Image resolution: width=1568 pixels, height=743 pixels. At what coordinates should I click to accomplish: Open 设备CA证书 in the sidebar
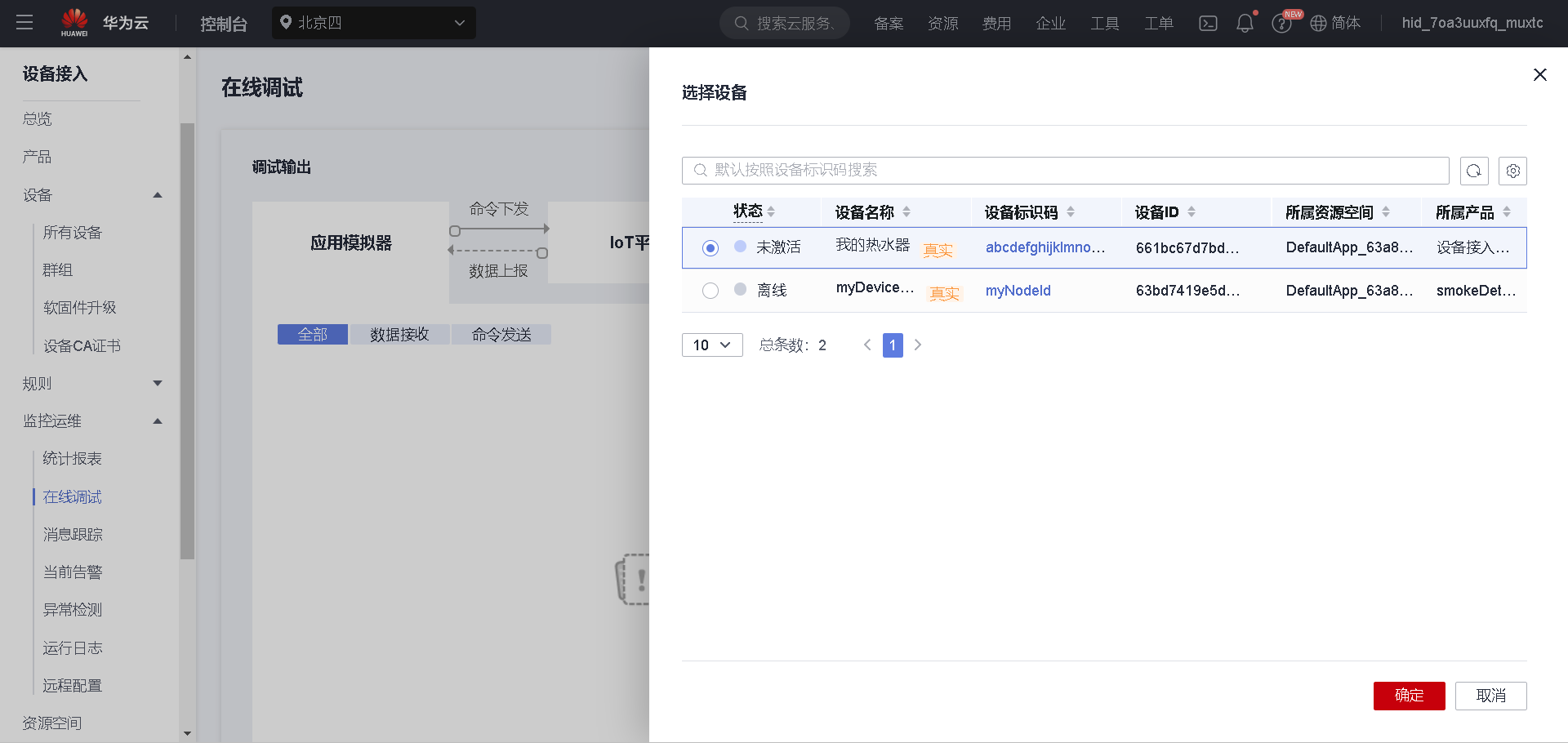tap(82, 346)
